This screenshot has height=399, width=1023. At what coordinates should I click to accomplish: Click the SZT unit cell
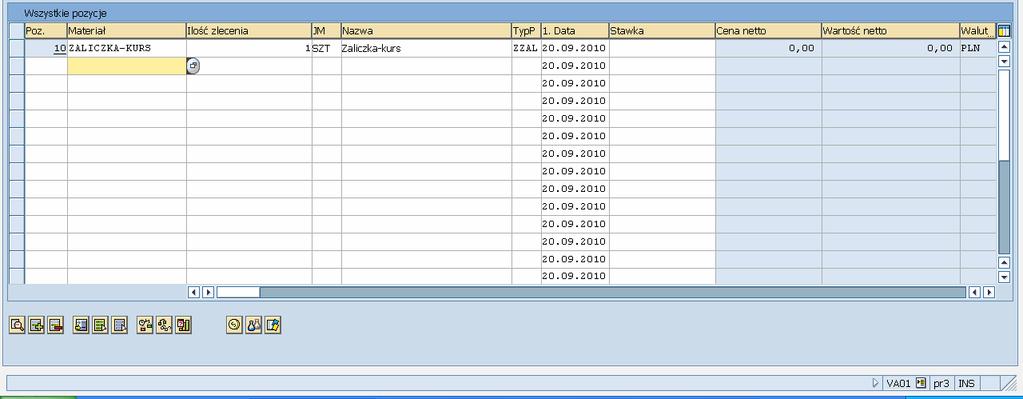pyautogui.click(x=326, y=48)
